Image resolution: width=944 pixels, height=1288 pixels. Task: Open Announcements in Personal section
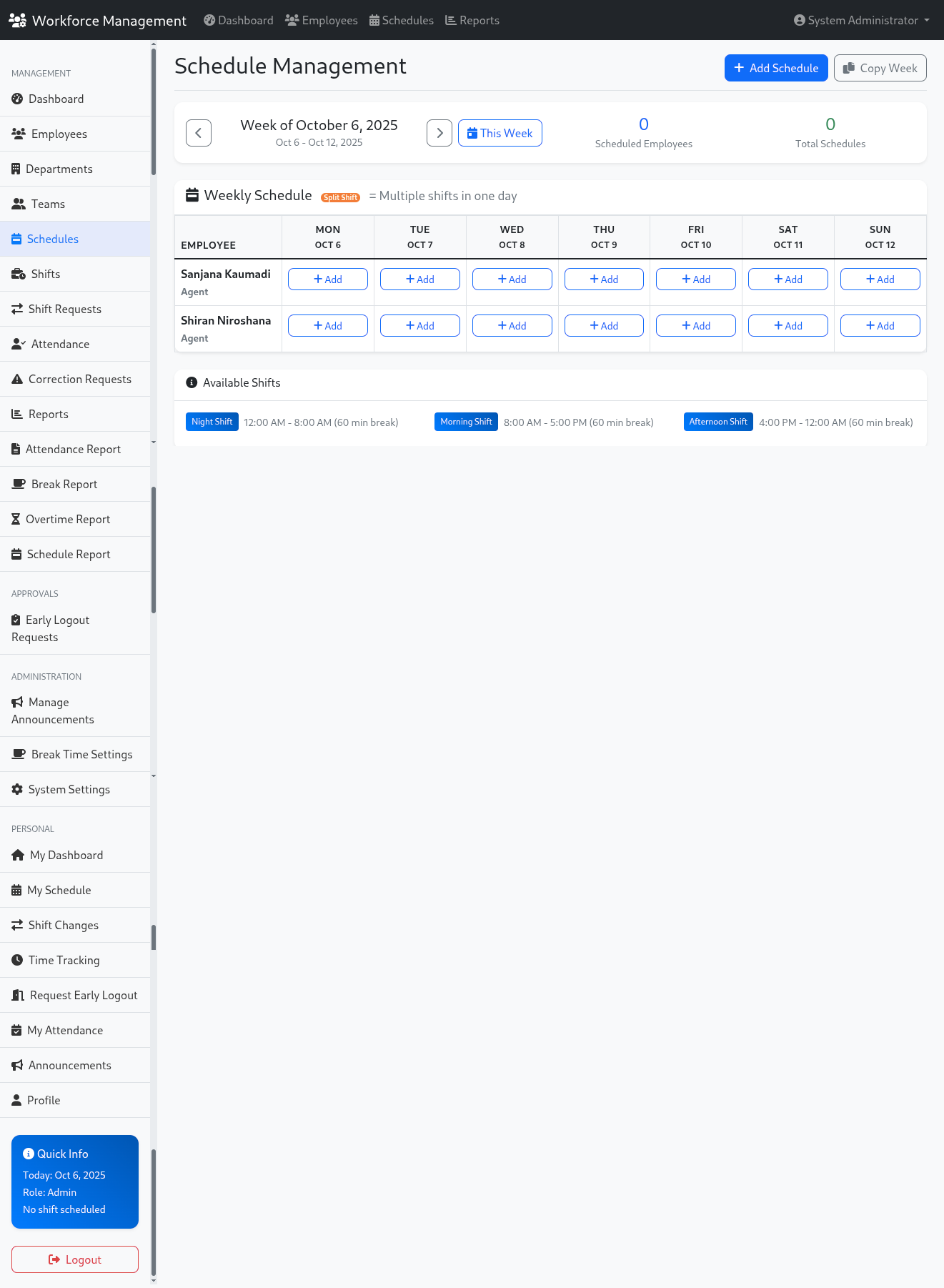coord(75,1065)
